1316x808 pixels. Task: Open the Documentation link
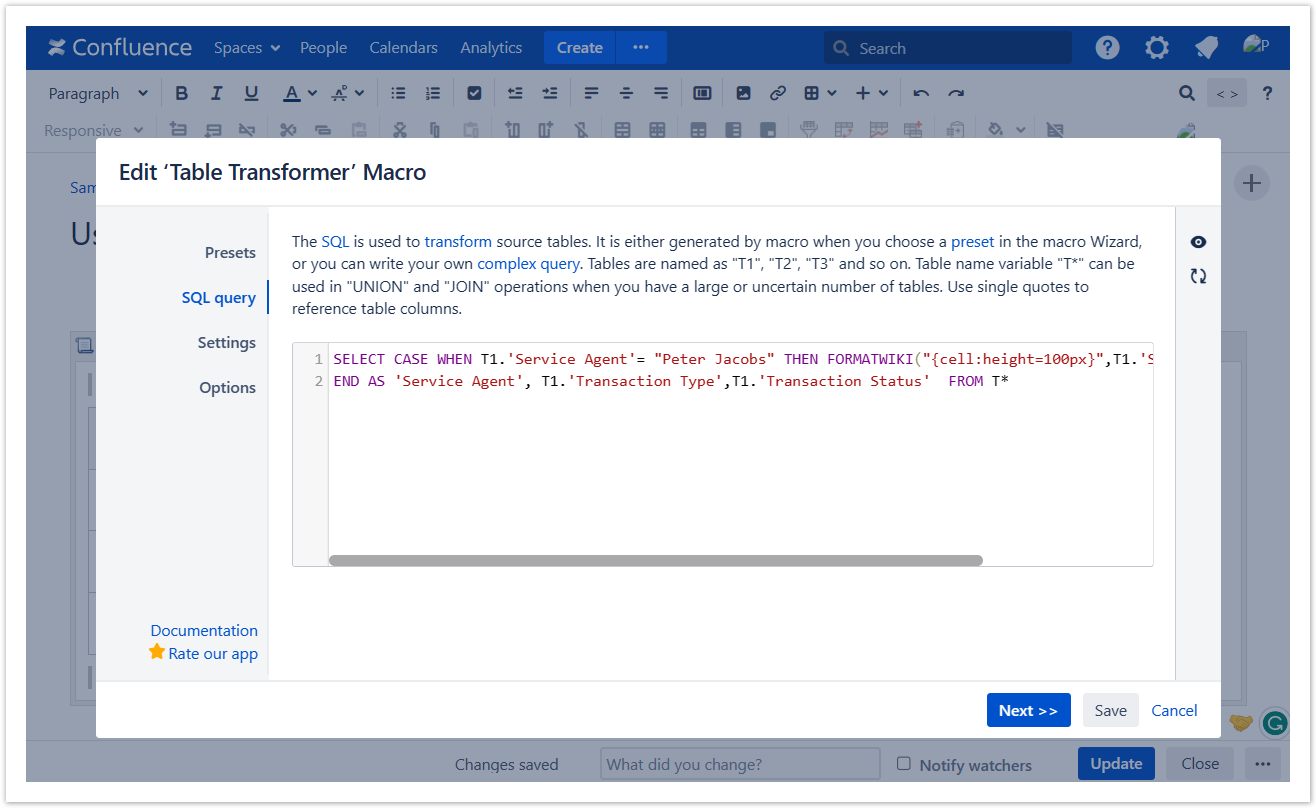[204, 630]
